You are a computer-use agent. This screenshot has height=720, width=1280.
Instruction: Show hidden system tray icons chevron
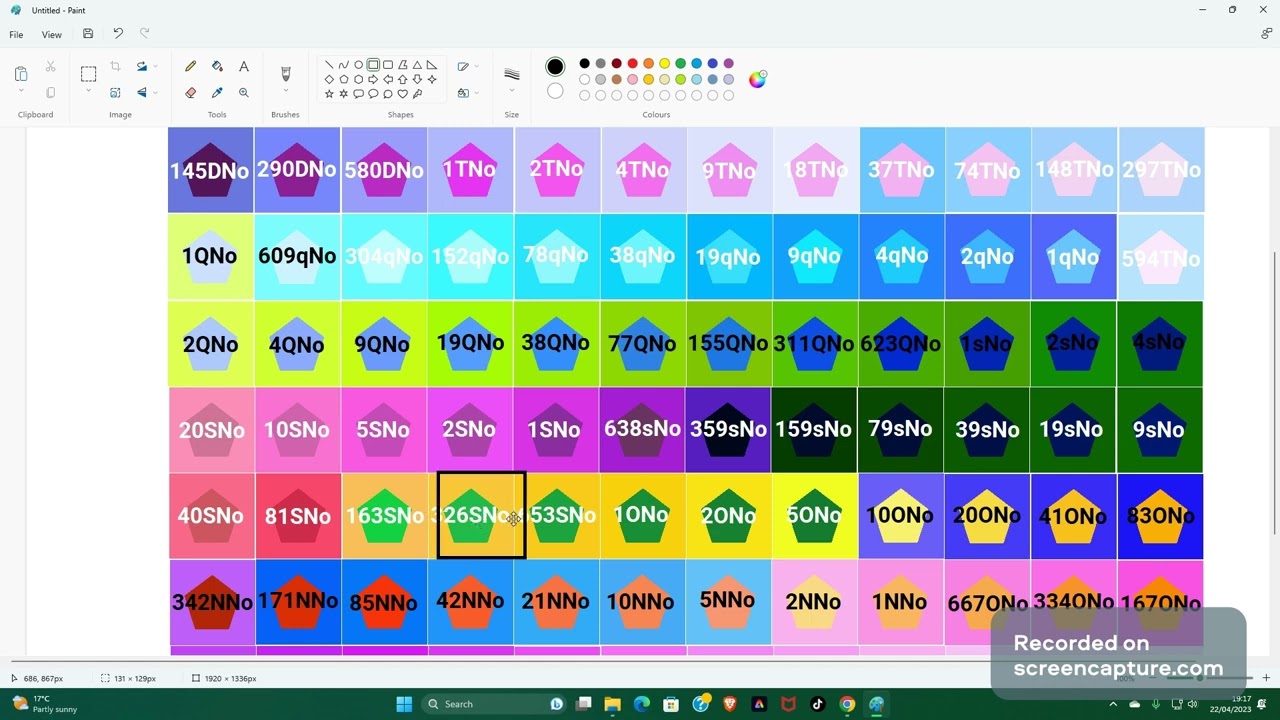[1113, 704]
